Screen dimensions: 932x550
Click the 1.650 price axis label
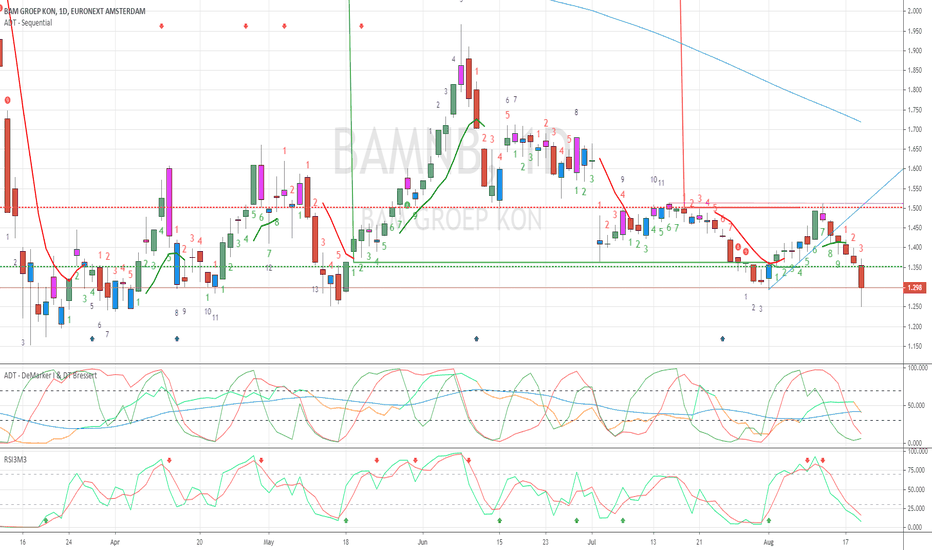click(x=914, y=149)
